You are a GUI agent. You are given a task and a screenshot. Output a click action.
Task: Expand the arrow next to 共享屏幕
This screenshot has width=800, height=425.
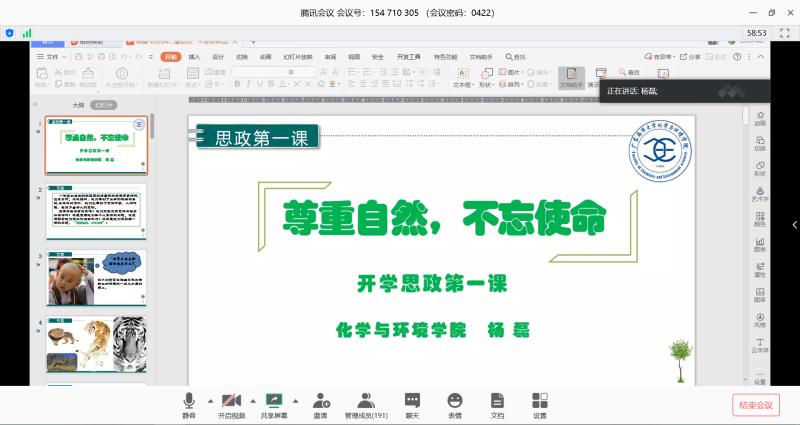click(x=296, y=398)
